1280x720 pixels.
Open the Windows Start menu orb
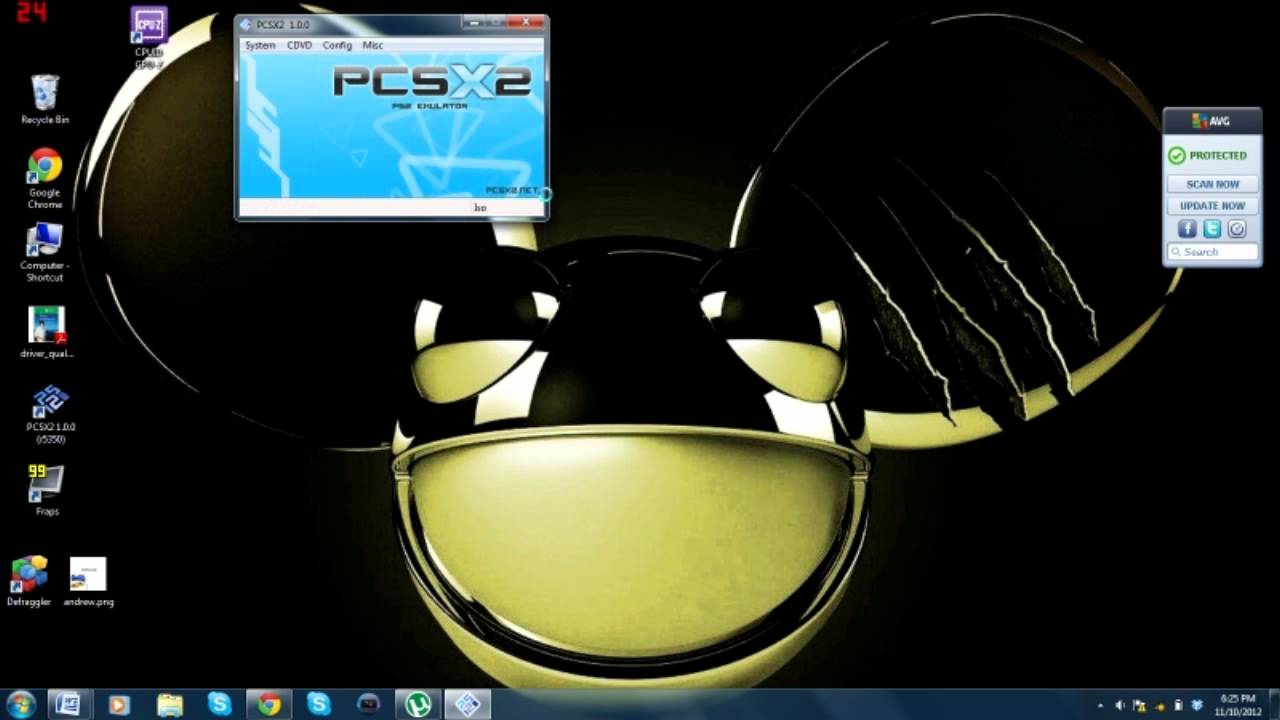21,704
